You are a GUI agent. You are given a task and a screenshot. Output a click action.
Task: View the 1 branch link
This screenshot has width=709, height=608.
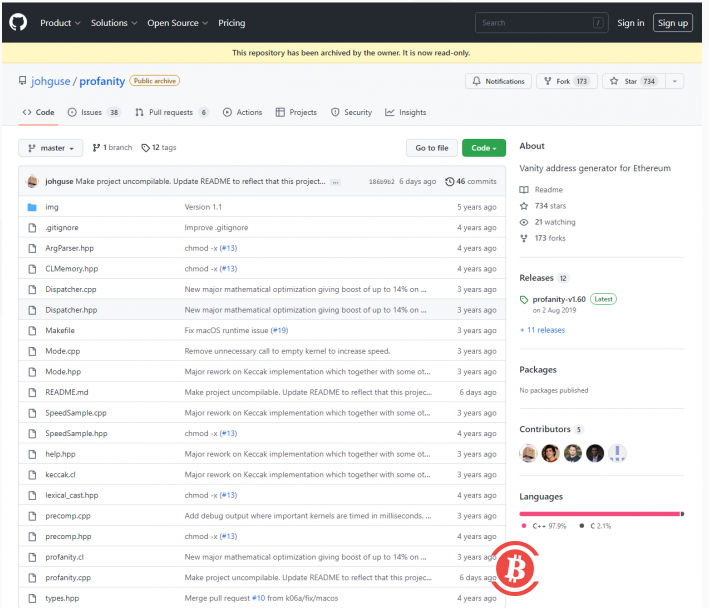(x=112, y=148)
